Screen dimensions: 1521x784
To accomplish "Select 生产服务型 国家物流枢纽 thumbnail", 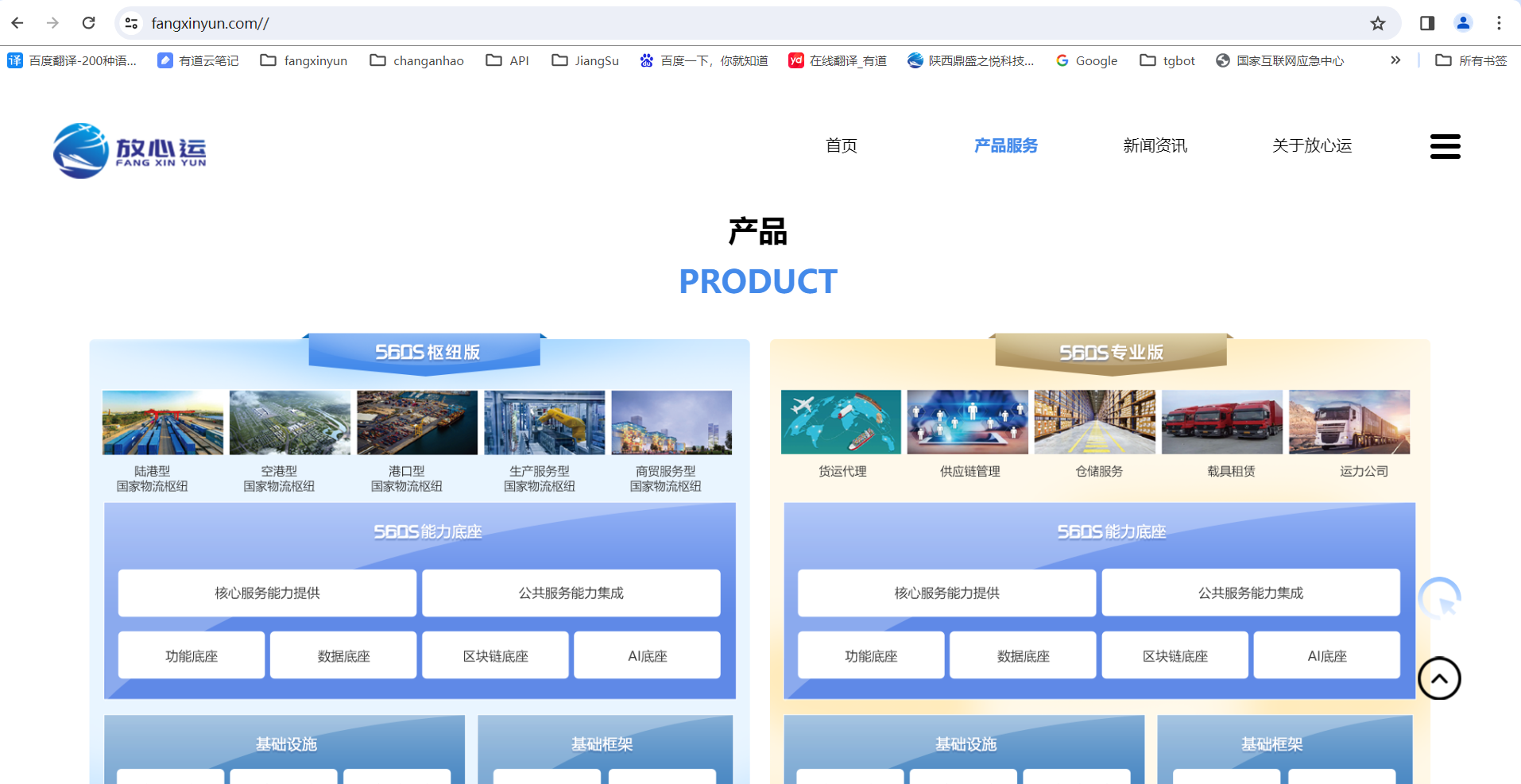I will tap(544, 423).
